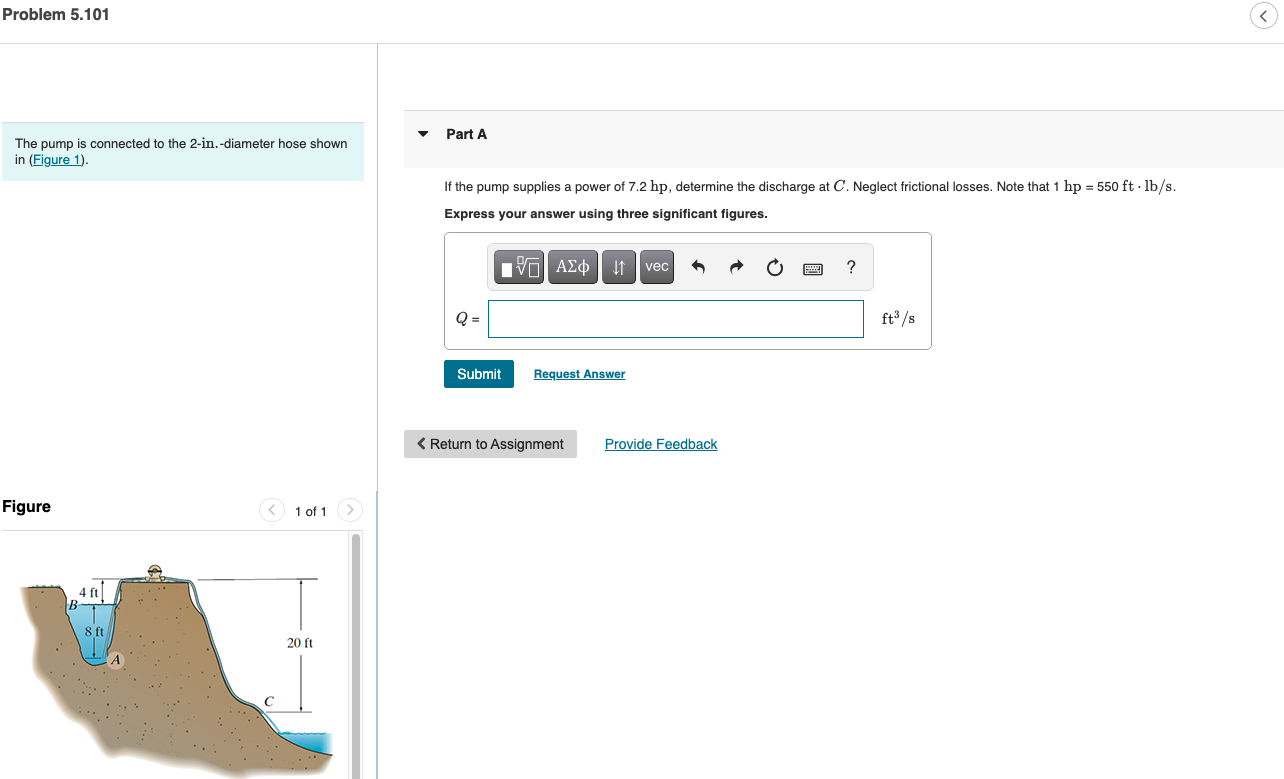The height and width of the screenshot is (779, 1284).
Task: Go to next figure arrow
Action: click(350, 510)
